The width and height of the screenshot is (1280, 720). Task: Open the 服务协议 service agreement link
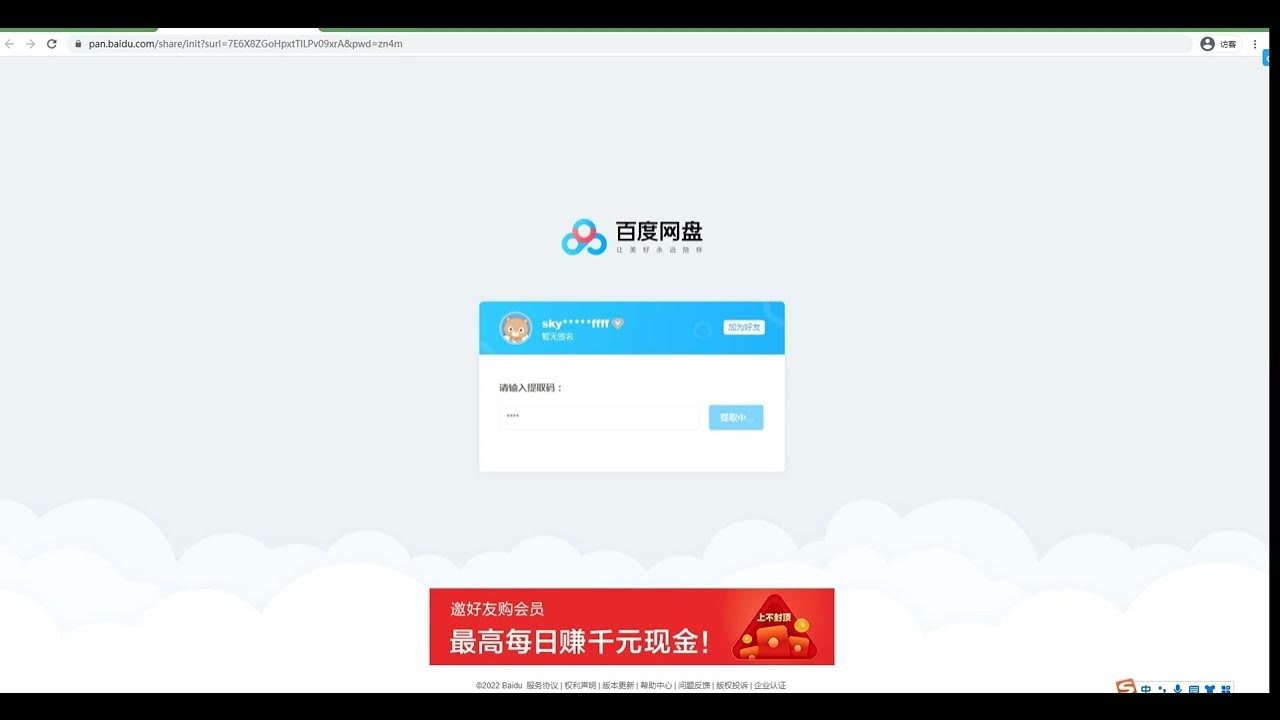pos(542,686)
